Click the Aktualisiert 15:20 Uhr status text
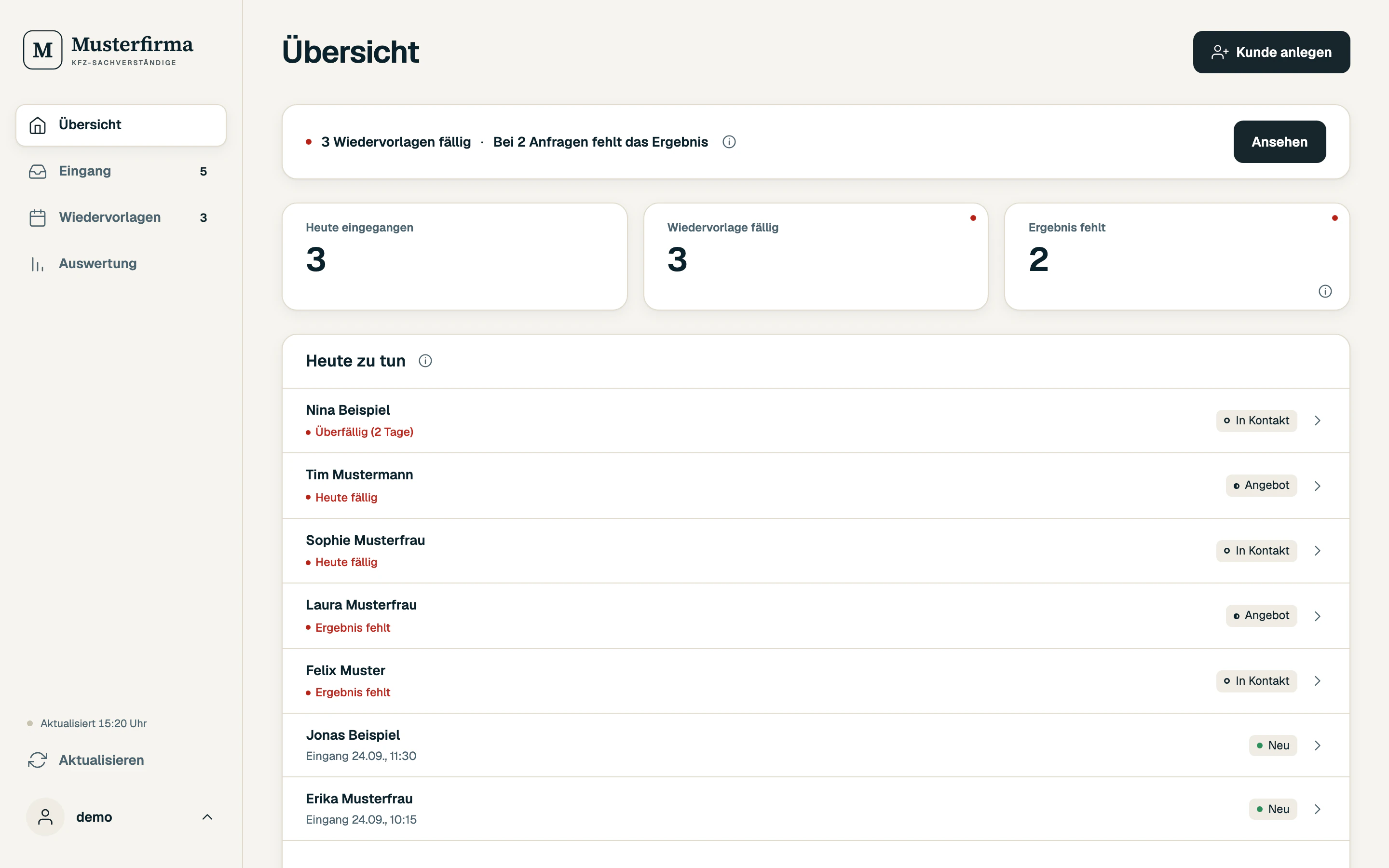Image resolution: width=1389 pixels, height=868 pixels. [x=93, y=723]
